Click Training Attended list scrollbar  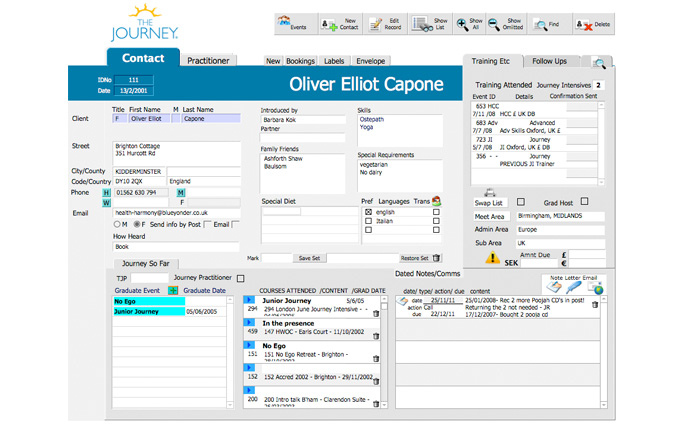(x=601, y=144)
